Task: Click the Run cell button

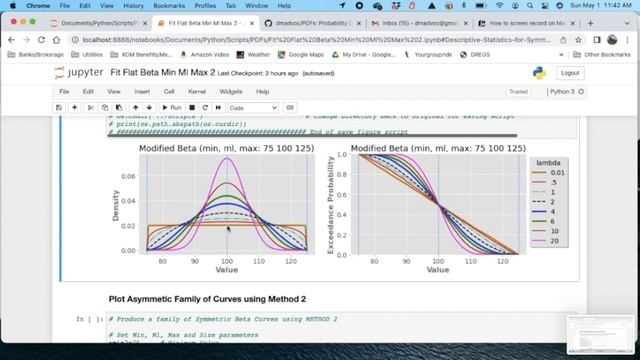Action: pyautogui.click(x=171, y=108)
